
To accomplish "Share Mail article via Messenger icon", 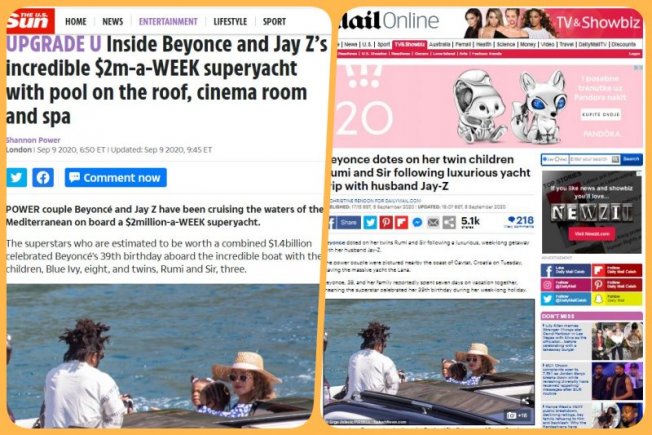I will pyautogui.click(x=417, y=222).
